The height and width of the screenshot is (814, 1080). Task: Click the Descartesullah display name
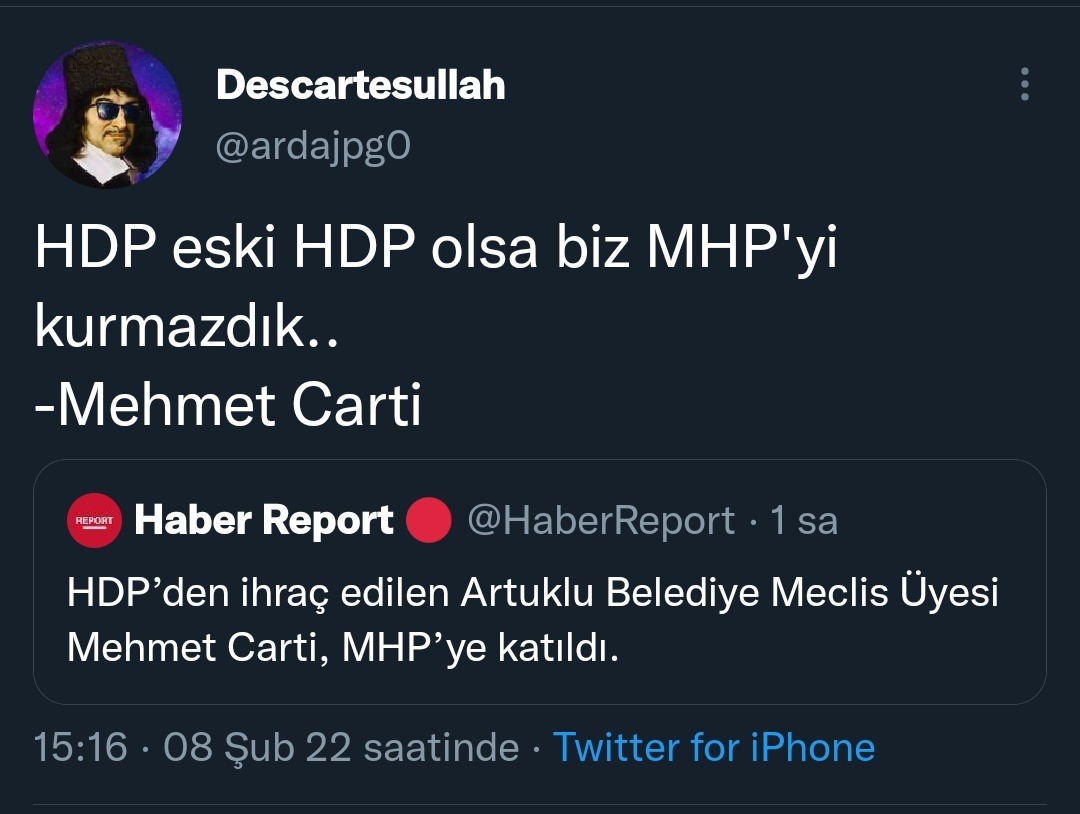click(x=361, y=85)
